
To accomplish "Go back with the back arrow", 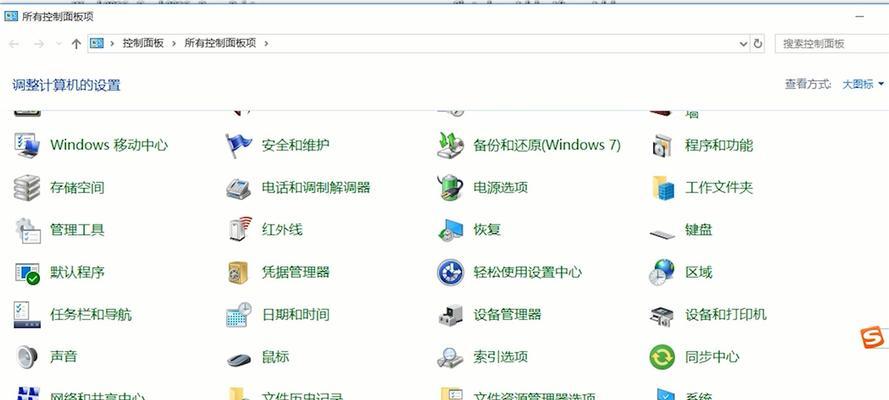I will [14, 44].
